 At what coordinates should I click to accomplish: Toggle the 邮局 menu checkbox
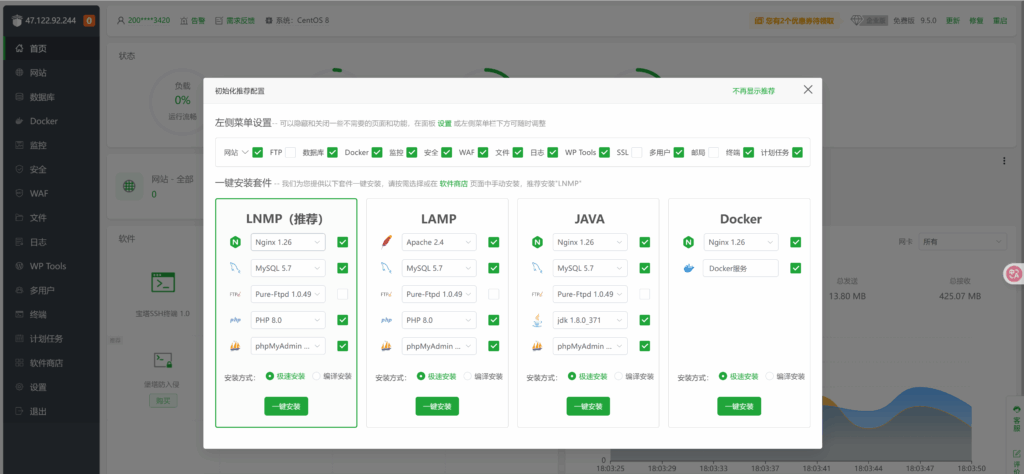click(714, 153)
